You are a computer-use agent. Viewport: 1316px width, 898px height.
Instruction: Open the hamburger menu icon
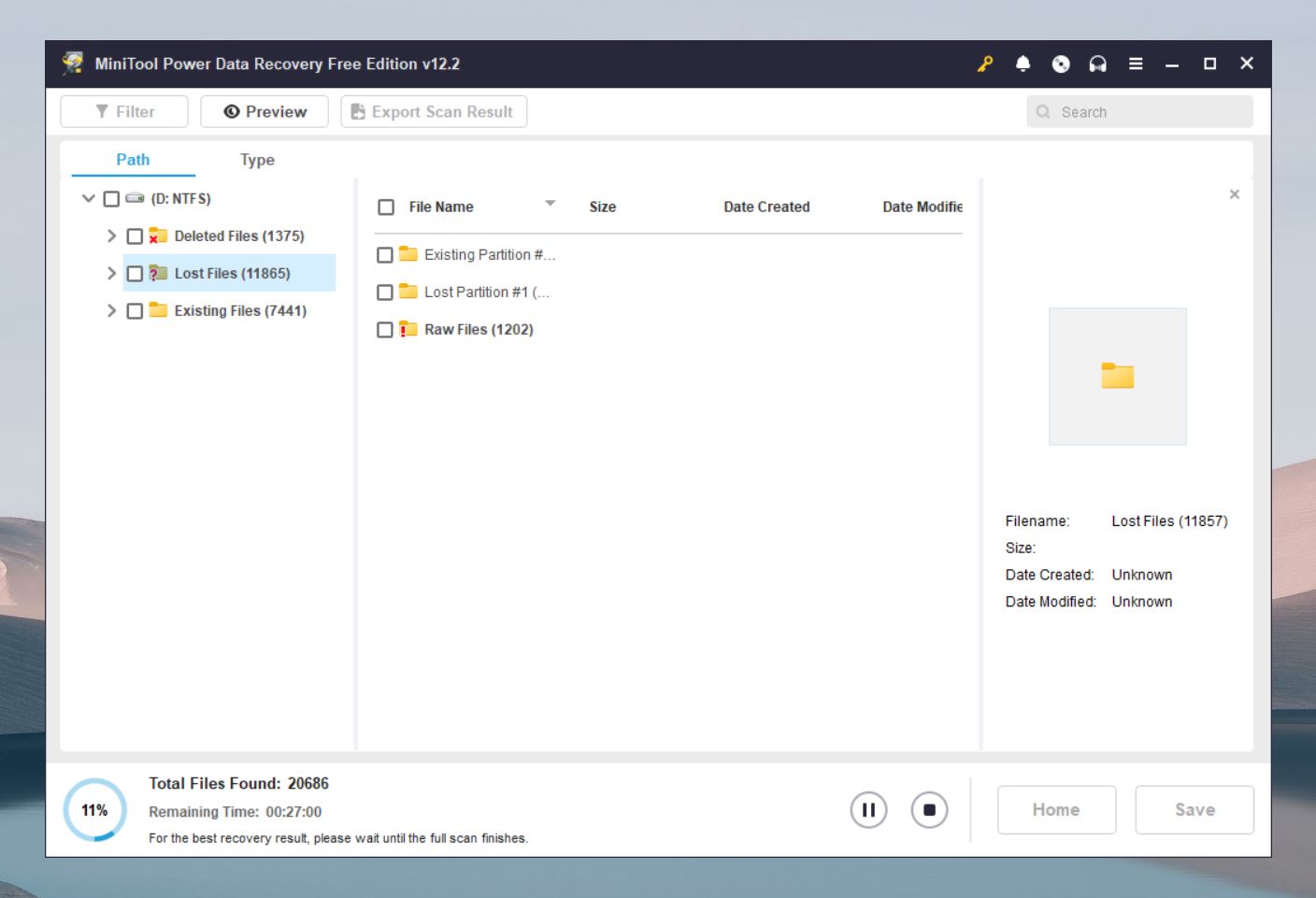1136,64
